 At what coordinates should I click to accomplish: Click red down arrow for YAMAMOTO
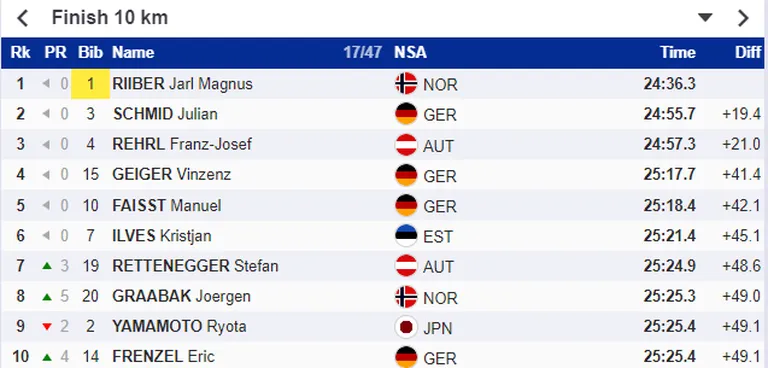point(47,327)
